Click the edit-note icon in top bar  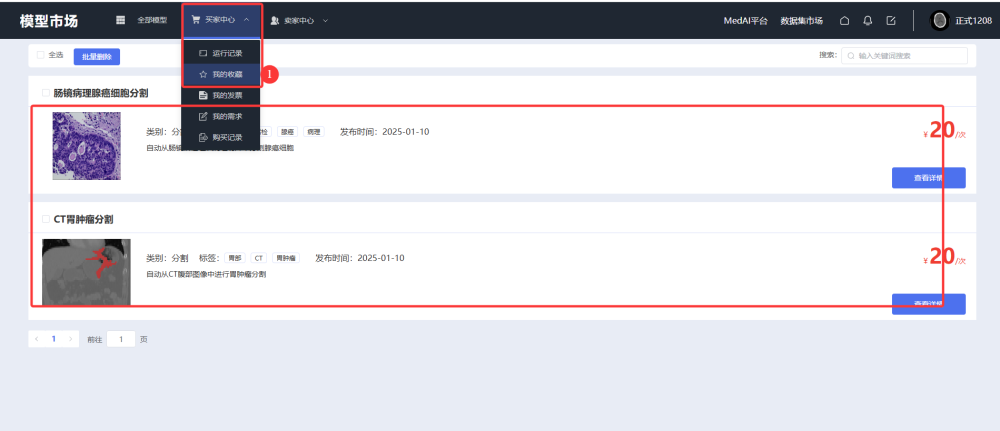click(x=891, y=20)
